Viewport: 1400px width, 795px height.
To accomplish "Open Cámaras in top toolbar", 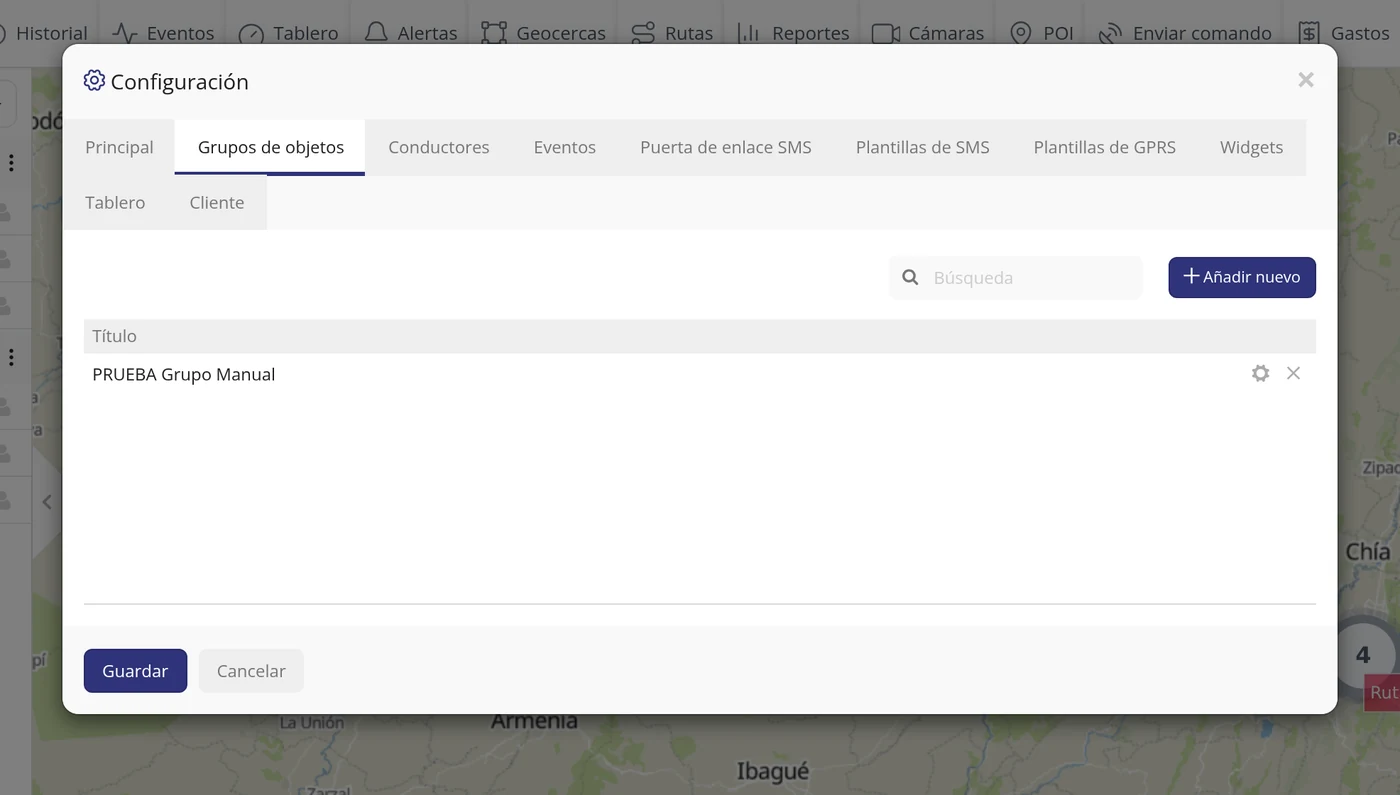I will (928, 33).
